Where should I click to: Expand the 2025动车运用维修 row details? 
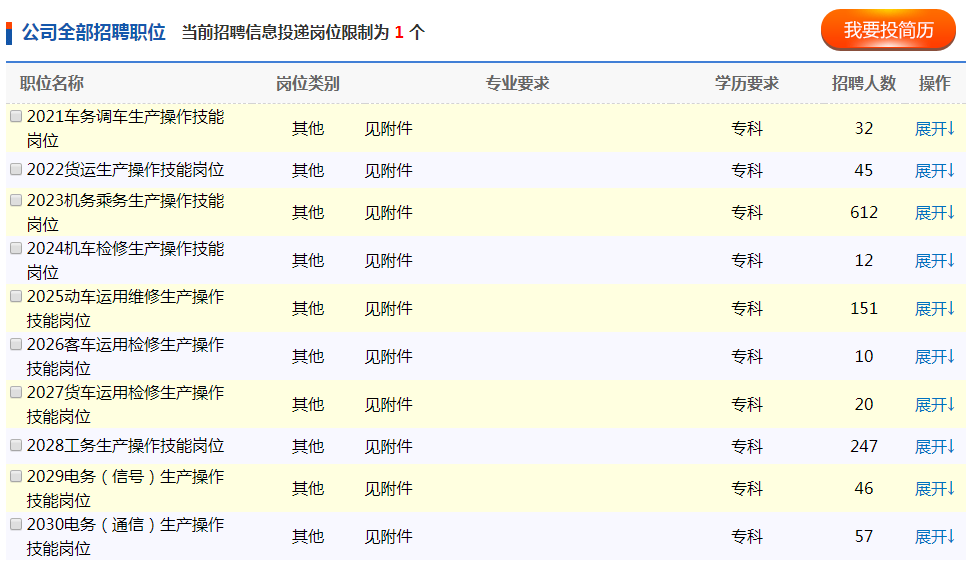935,309
